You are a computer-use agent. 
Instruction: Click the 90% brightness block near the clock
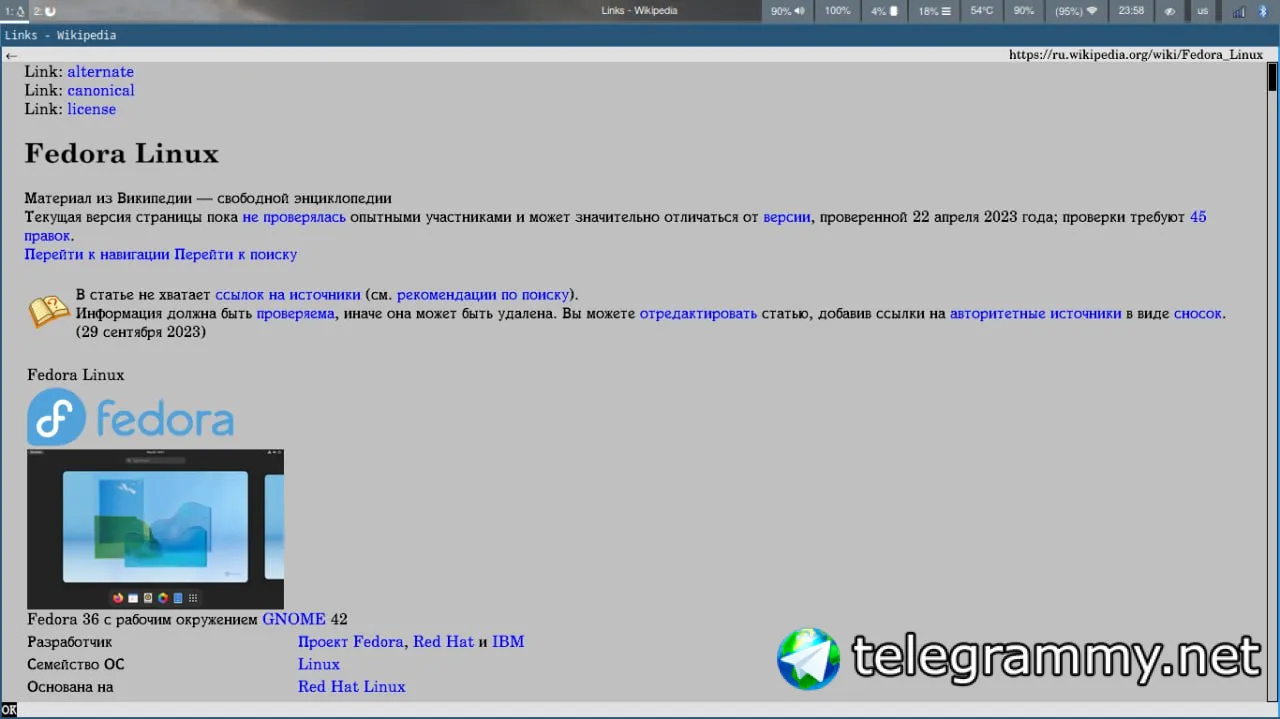tap(1024, 11)
